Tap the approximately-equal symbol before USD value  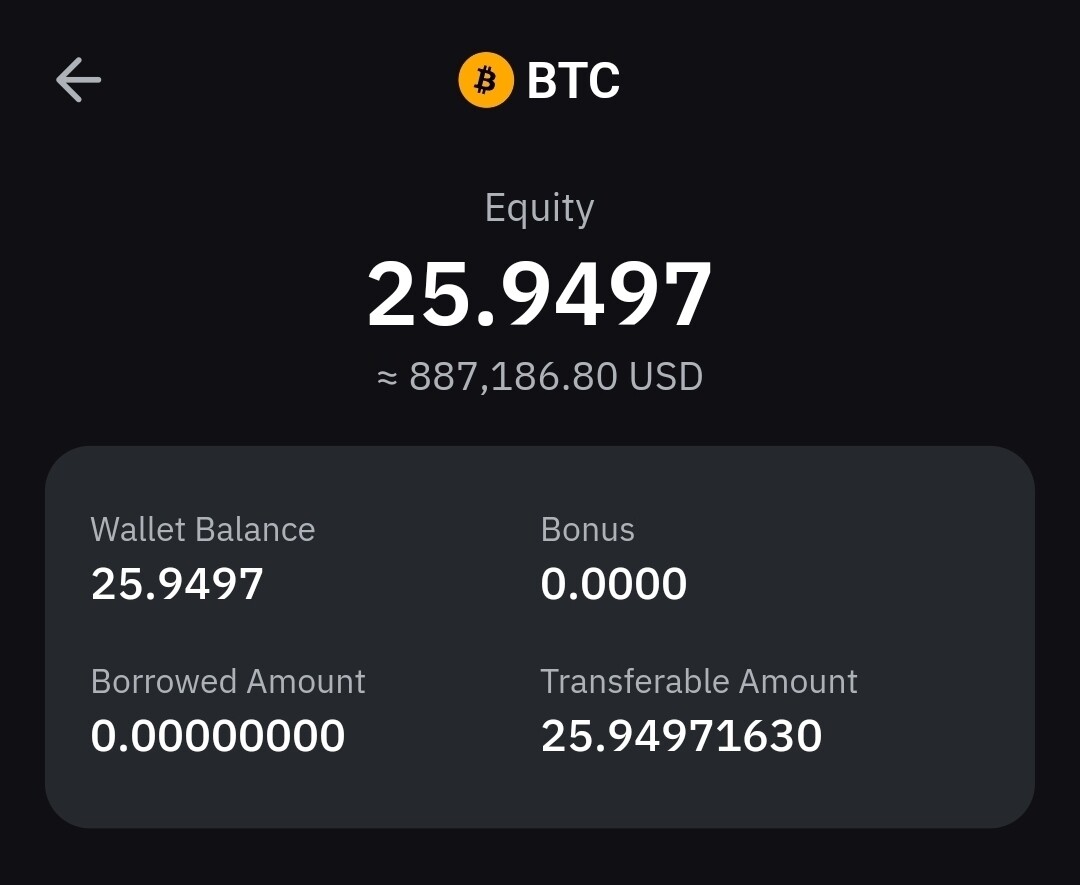pos(387,377)
